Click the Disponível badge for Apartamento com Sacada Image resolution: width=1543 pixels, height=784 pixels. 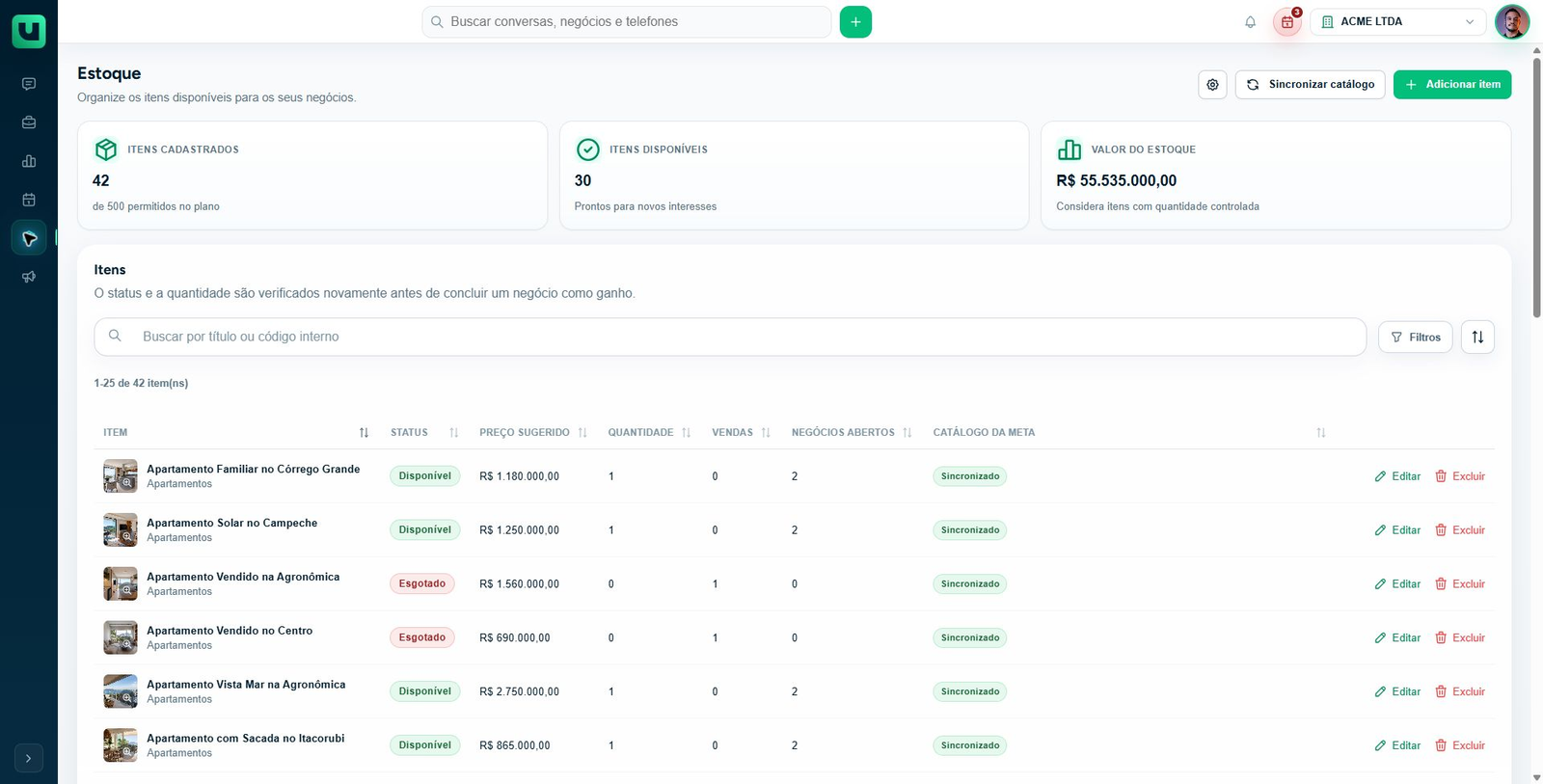coord(425,745)
